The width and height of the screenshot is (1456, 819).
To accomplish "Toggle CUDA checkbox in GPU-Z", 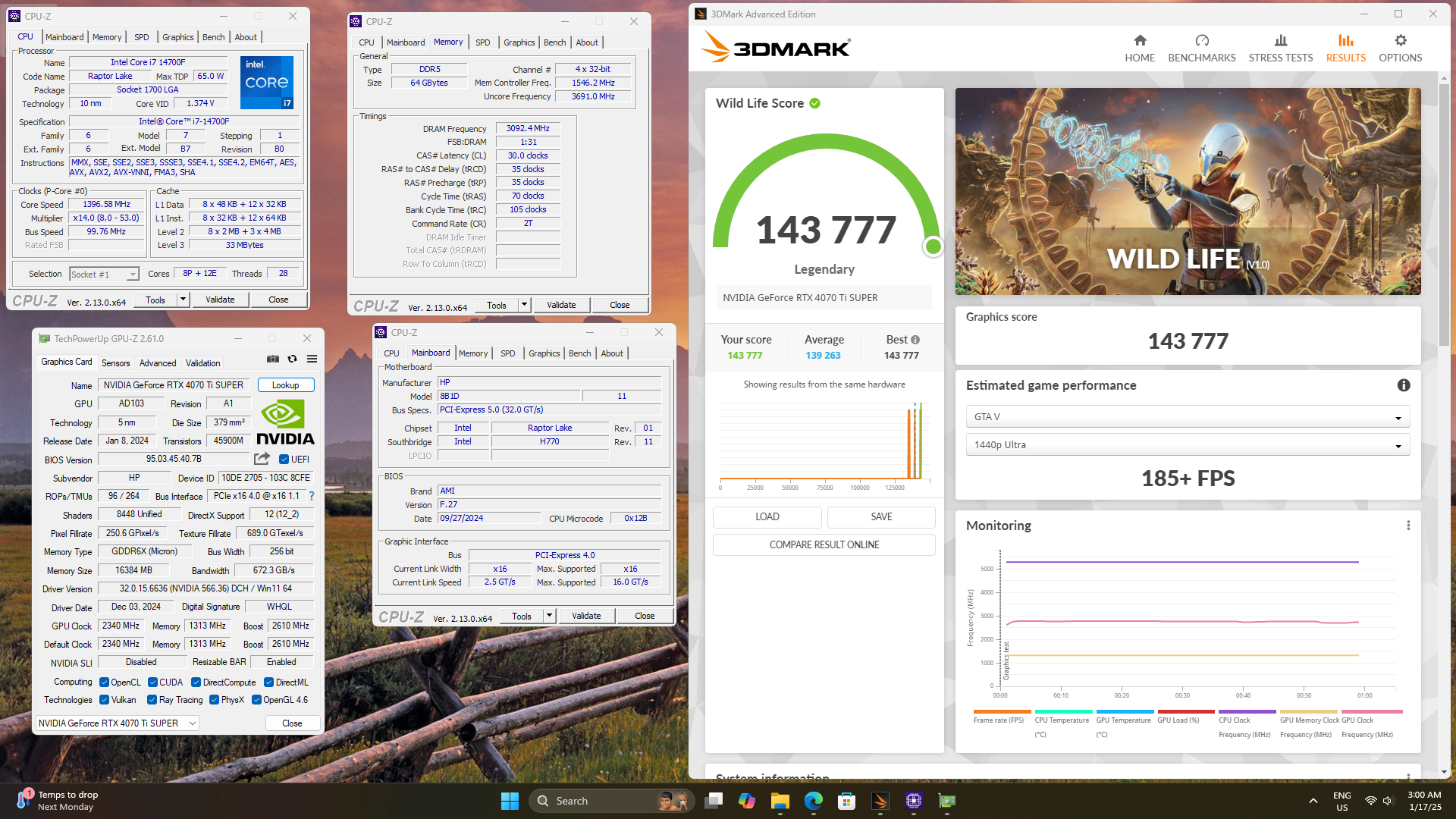I will coord(152,682).
